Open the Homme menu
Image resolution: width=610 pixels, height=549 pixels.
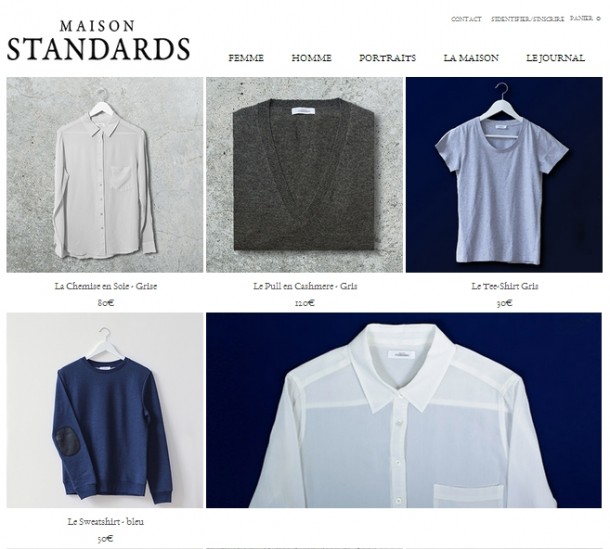[312, 58]
